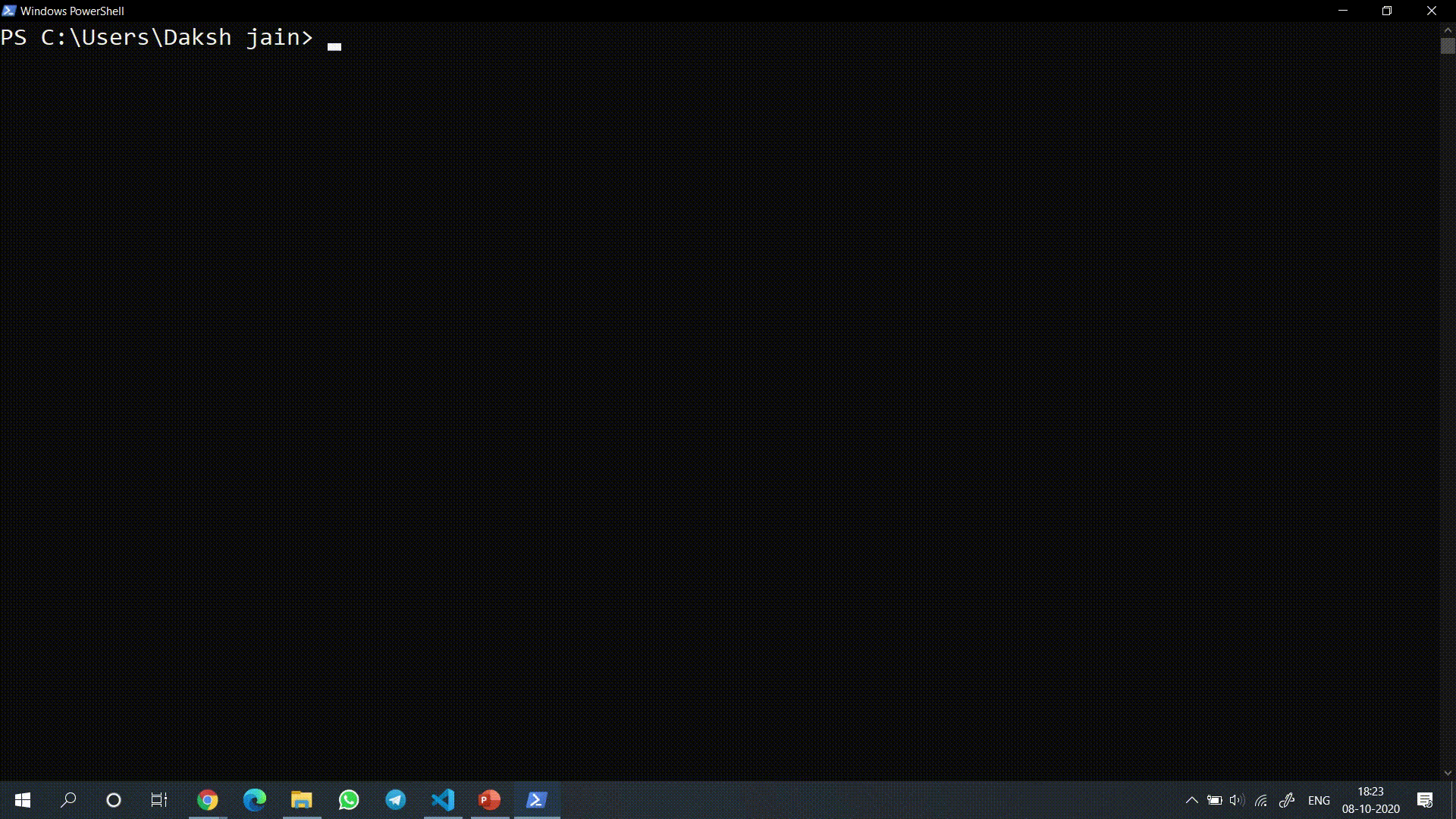Open Telegram from the taskbar
This screenshot has width=1456, height=819.
396,800
